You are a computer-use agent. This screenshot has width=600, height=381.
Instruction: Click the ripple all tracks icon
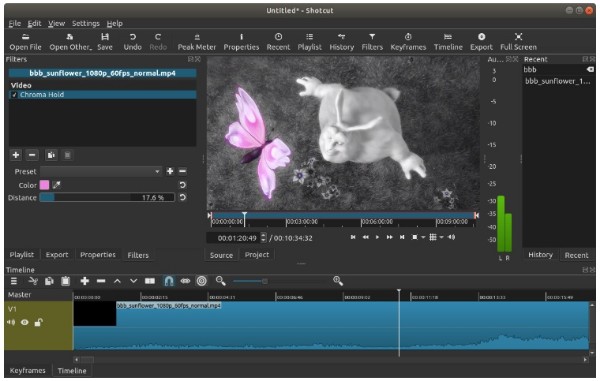pos(202,281)
